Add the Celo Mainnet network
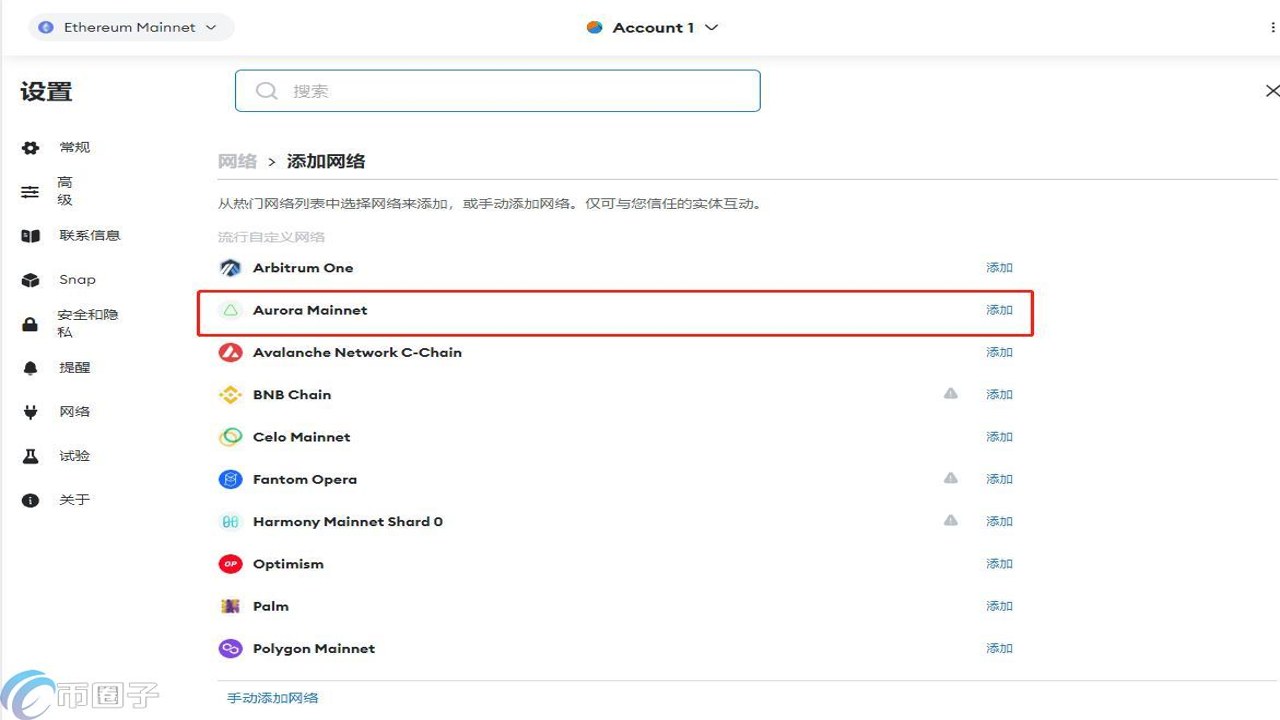1280x720 pixels. click(x=999, y=437)
